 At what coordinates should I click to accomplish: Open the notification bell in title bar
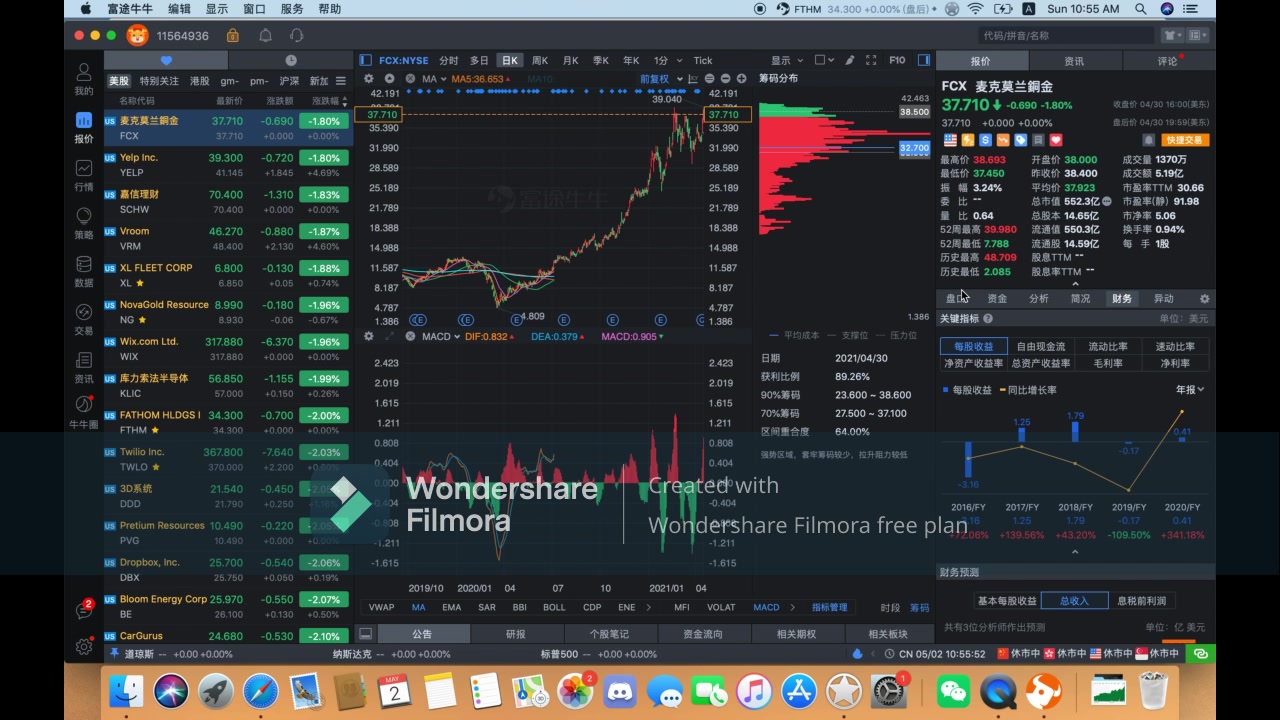265,35
